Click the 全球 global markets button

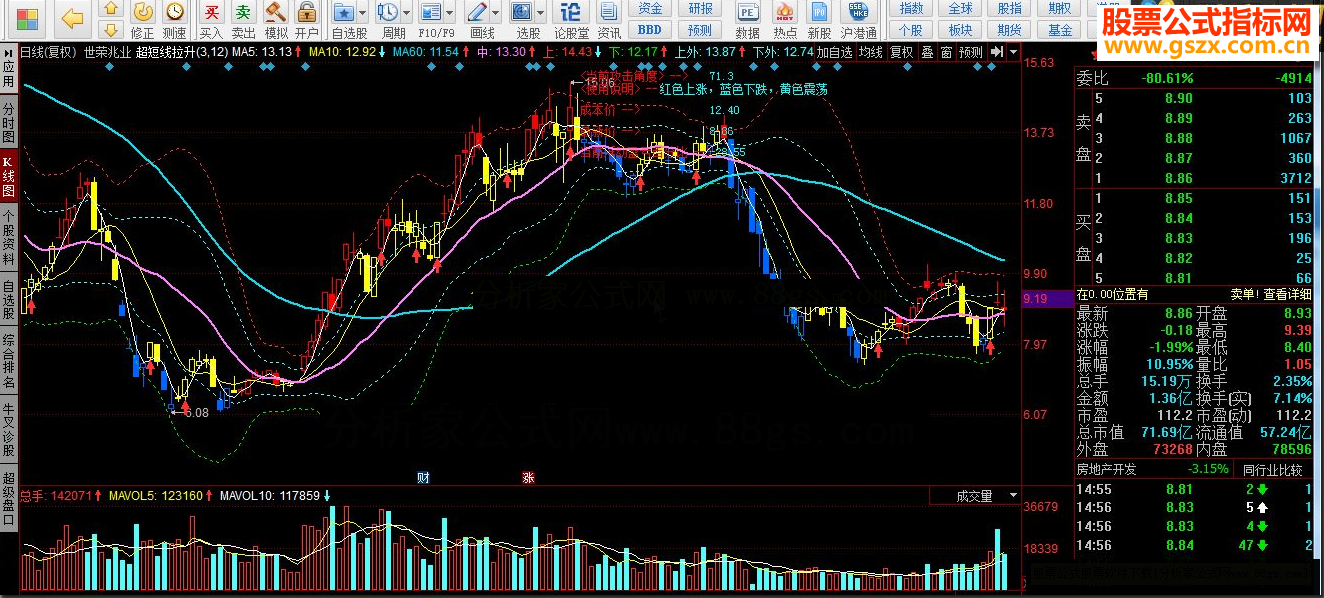click(960, 9)
